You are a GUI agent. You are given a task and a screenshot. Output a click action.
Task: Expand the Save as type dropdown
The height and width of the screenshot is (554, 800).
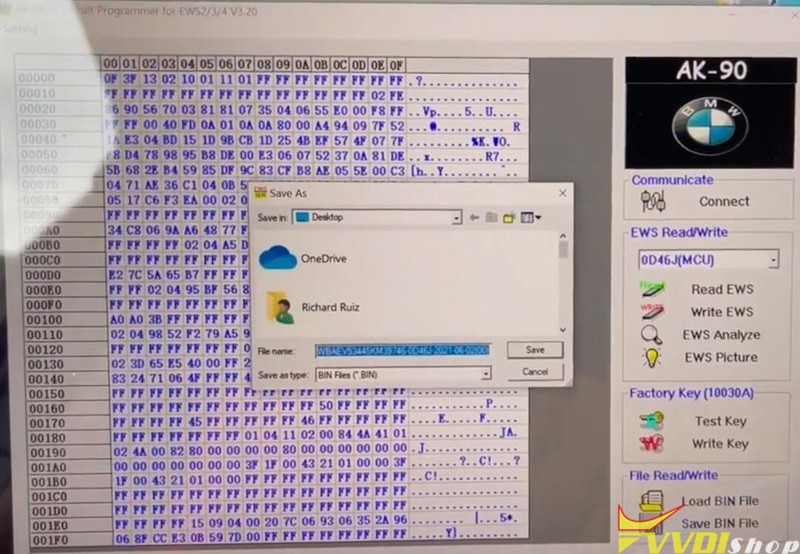coord(486,374)
